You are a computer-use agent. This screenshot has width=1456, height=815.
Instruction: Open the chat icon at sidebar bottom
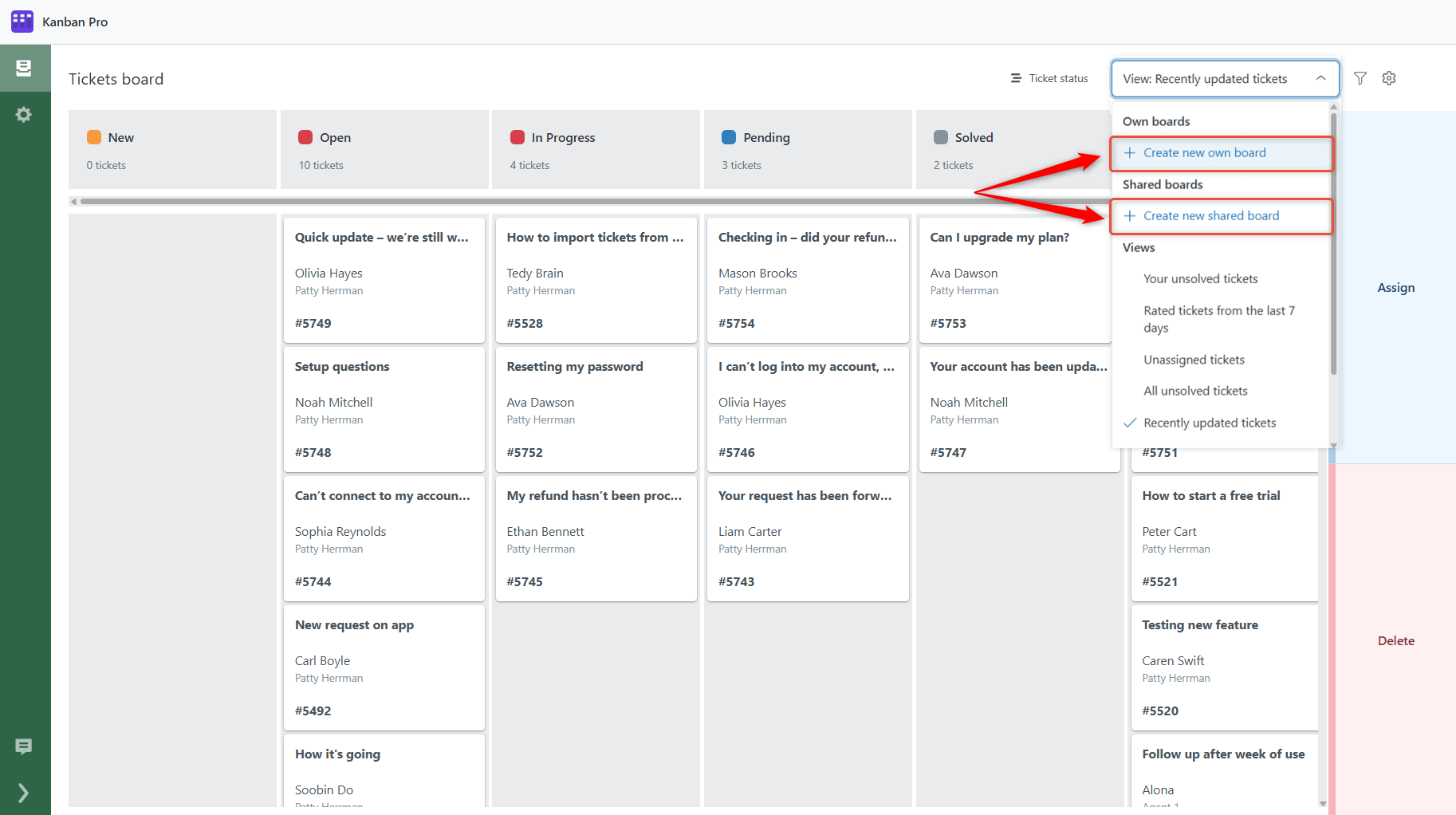(x=23, y=746)
